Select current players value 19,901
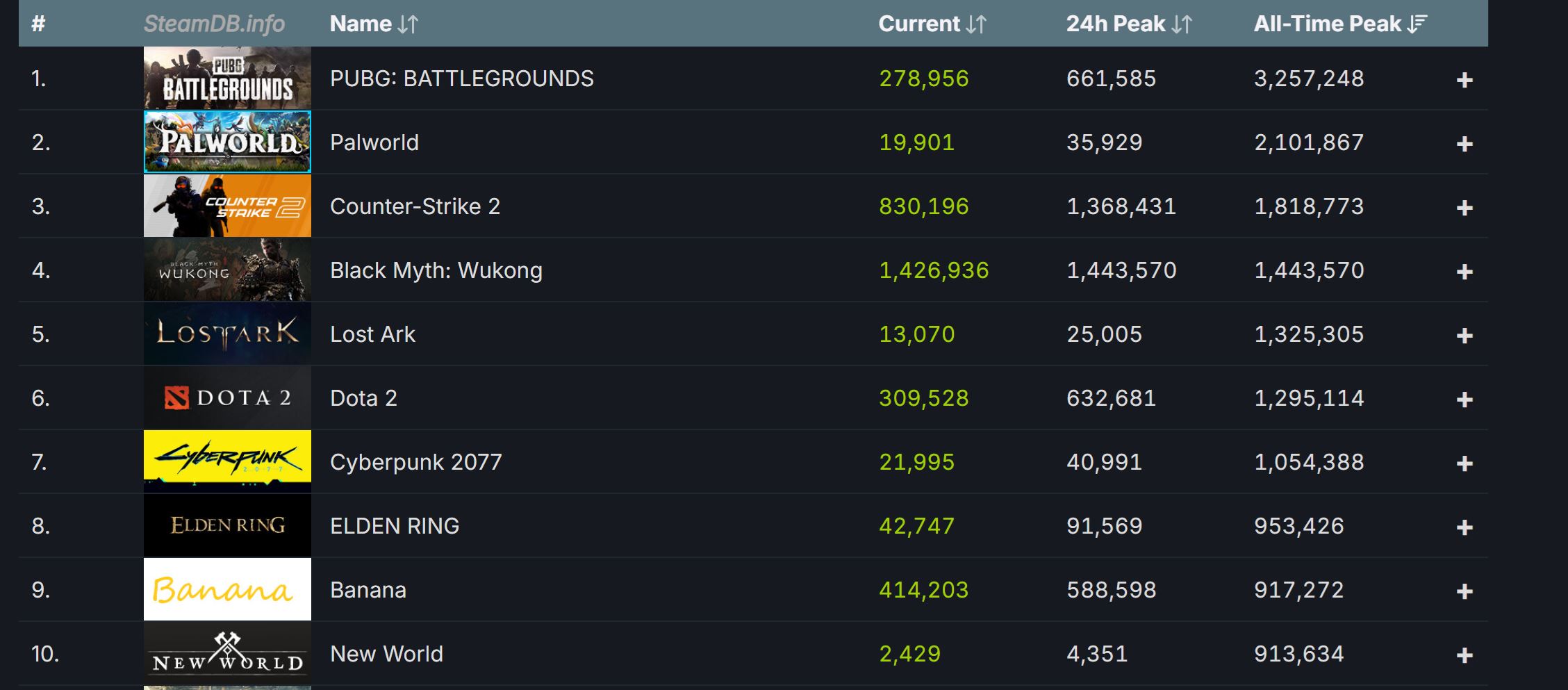The width and height of the screenshot is (1568, 690). point(916,142)
